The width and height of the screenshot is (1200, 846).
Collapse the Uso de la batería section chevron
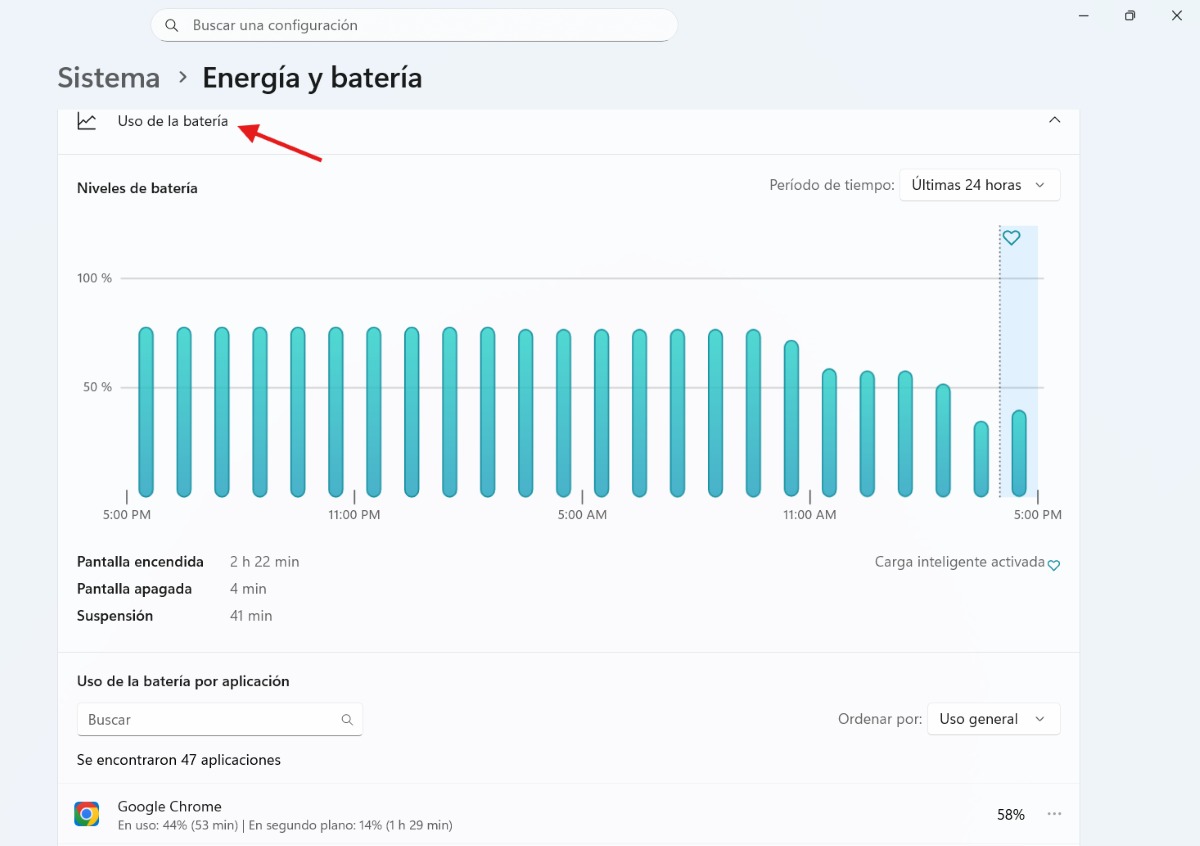(1054, 120)
